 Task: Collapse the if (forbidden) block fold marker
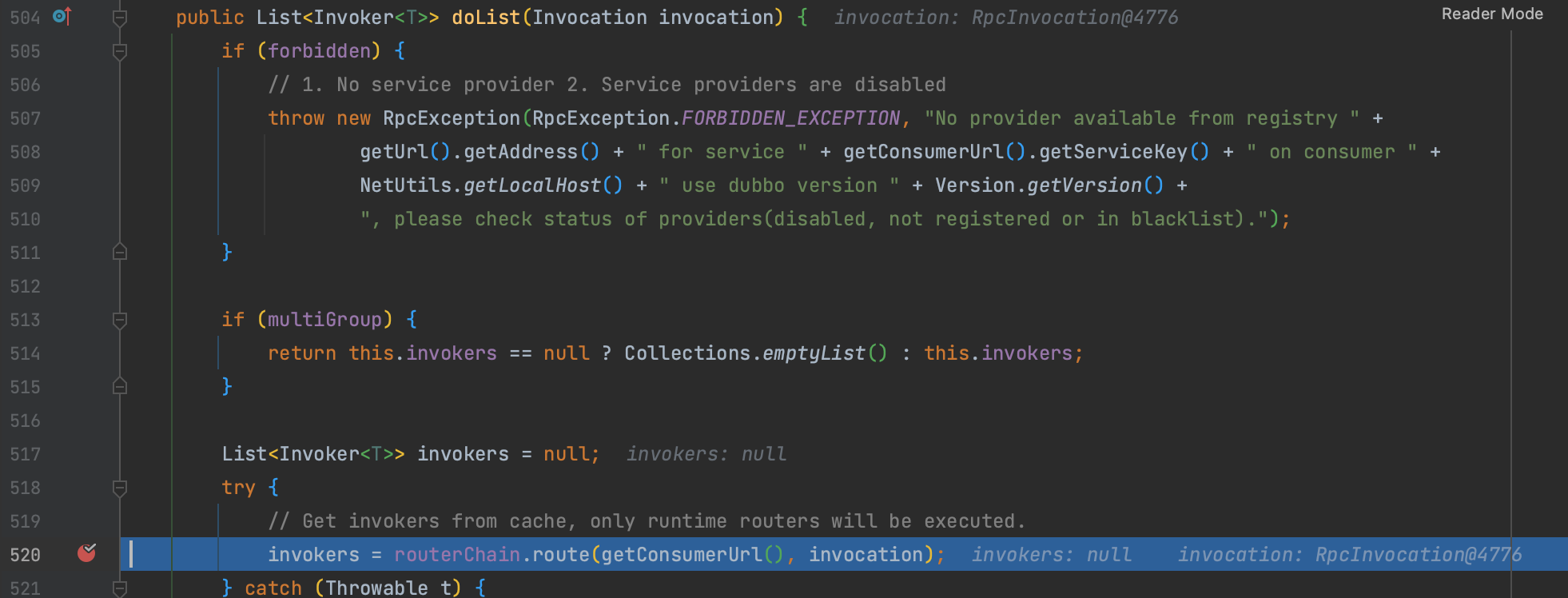tap(120, 51)
